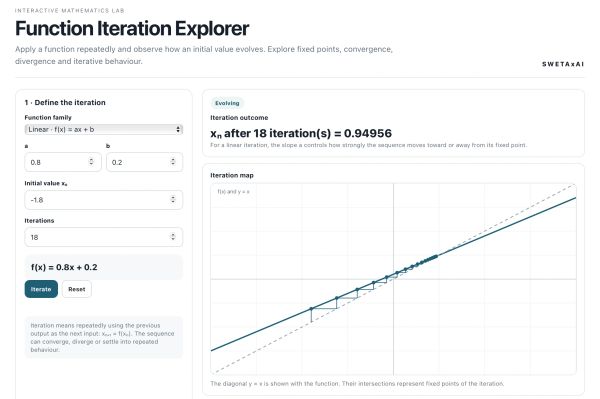This screenshot has width=600, height=399.
Task: Click the Evolving status badge
Action: [x=227, y=103]
